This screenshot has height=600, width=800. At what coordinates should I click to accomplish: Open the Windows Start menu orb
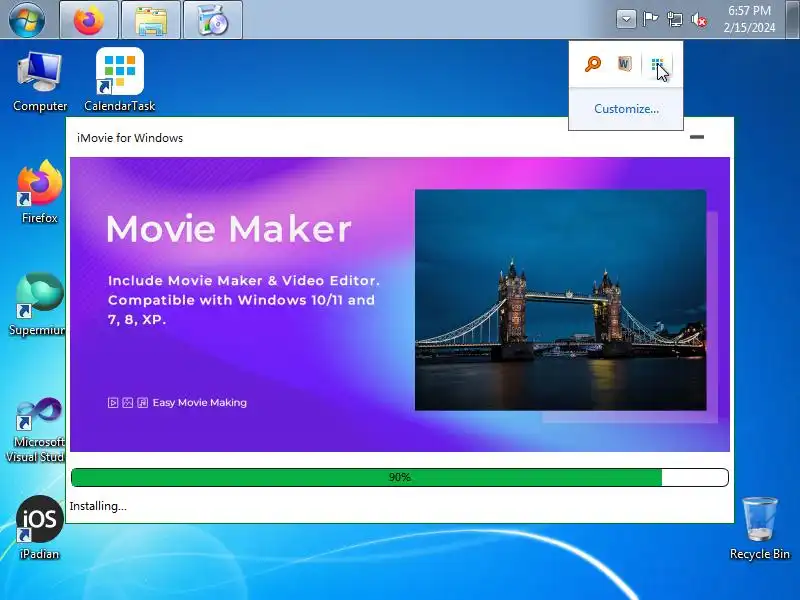coord(27,19)
